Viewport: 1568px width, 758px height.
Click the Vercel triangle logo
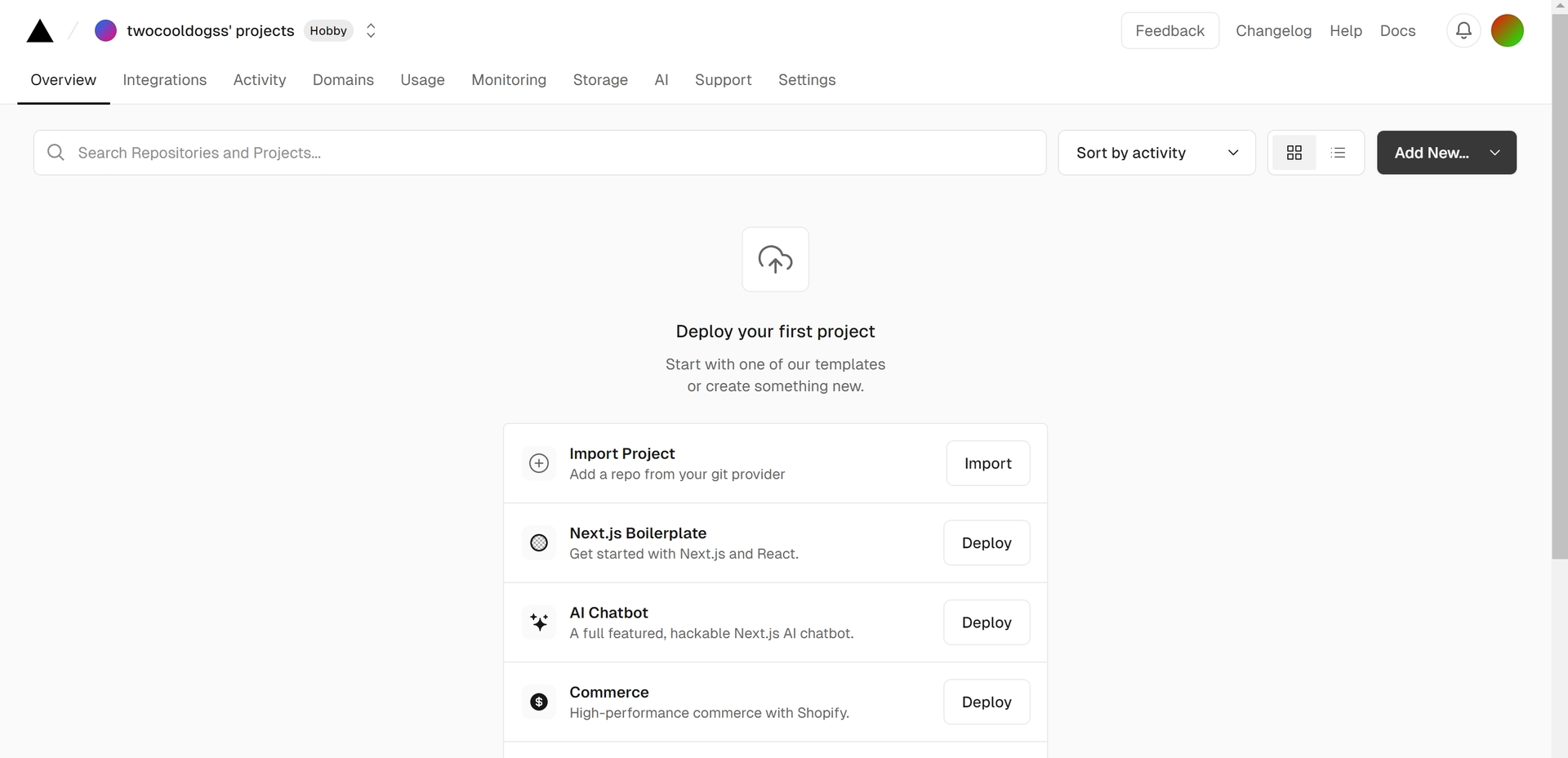[39, 32]
